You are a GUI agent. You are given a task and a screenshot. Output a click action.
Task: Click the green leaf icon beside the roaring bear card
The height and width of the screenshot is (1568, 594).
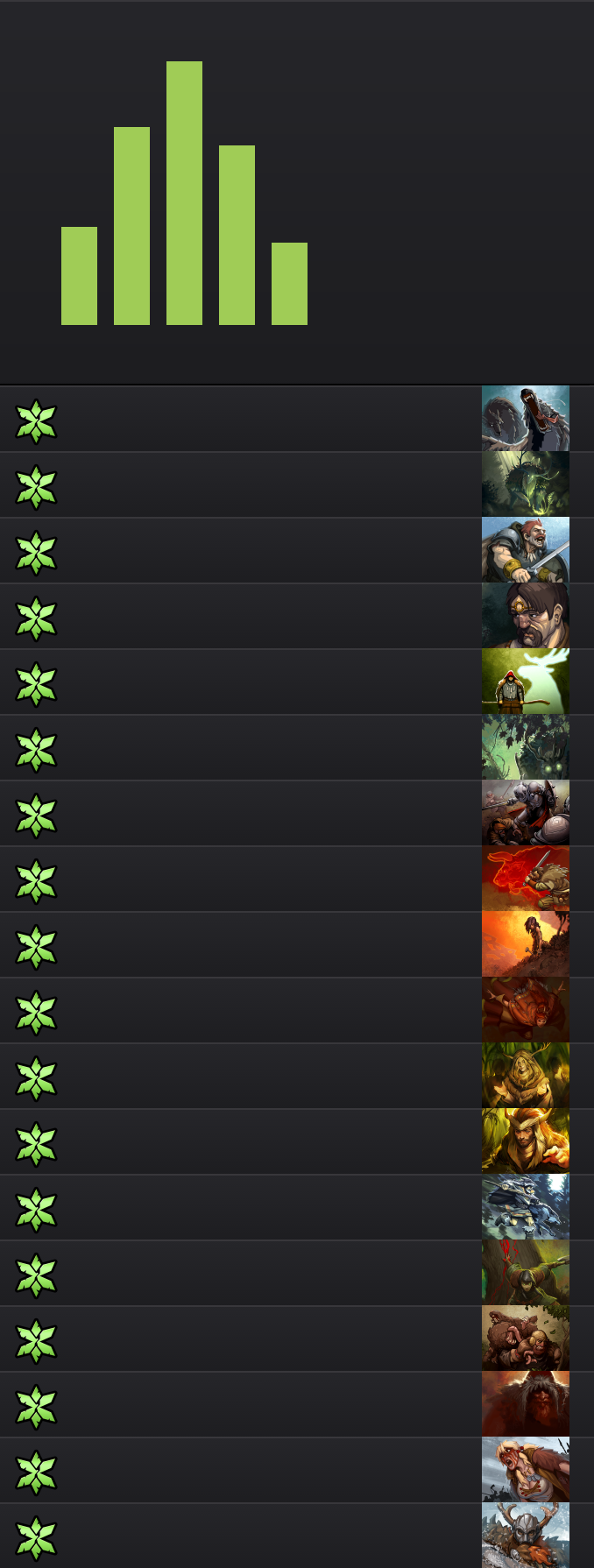36,421
